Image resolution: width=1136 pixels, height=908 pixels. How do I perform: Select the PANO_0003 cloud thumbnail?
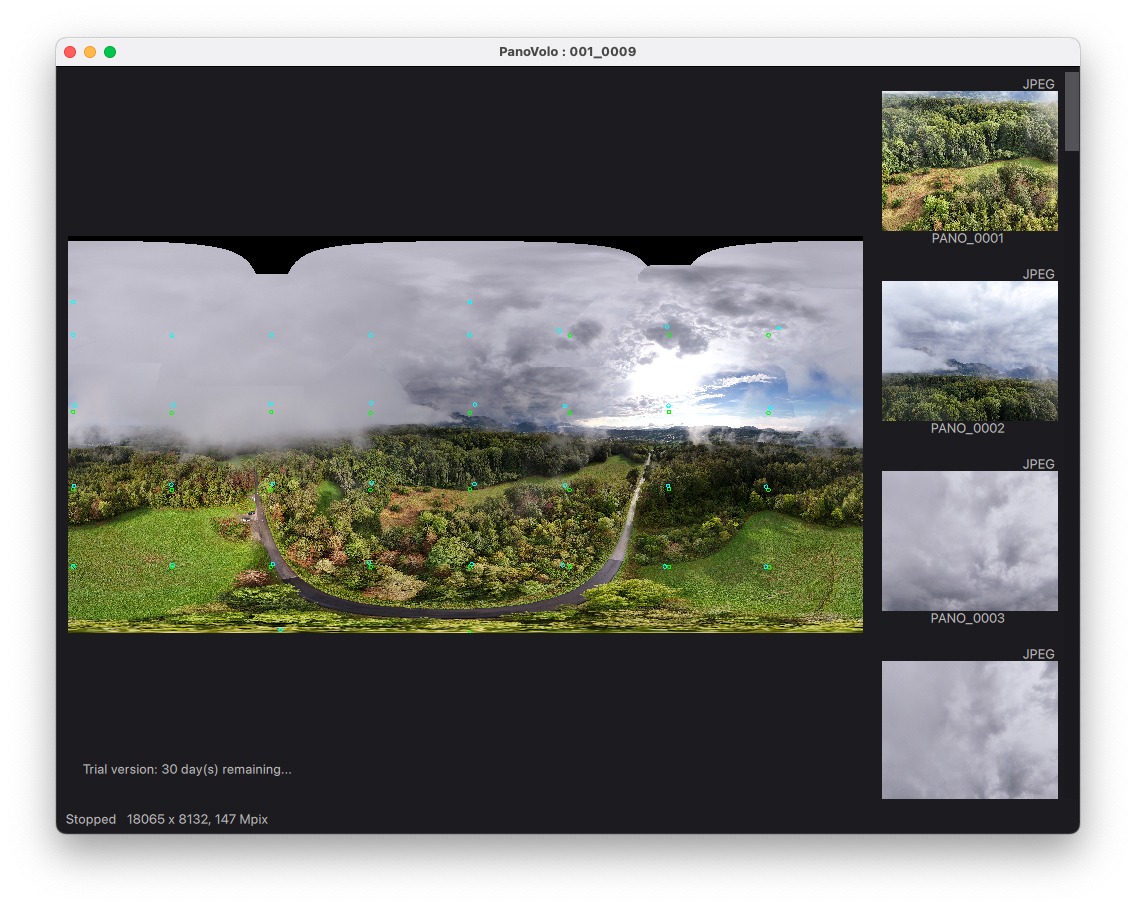[969, 541]
